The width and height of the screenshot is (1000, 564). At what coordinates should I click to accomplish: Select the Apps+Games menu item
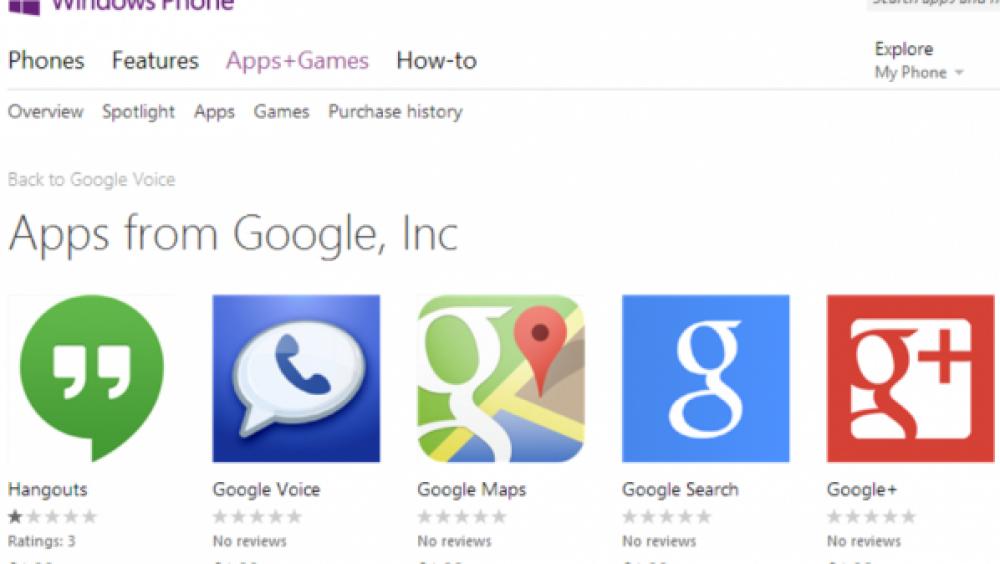297,61
